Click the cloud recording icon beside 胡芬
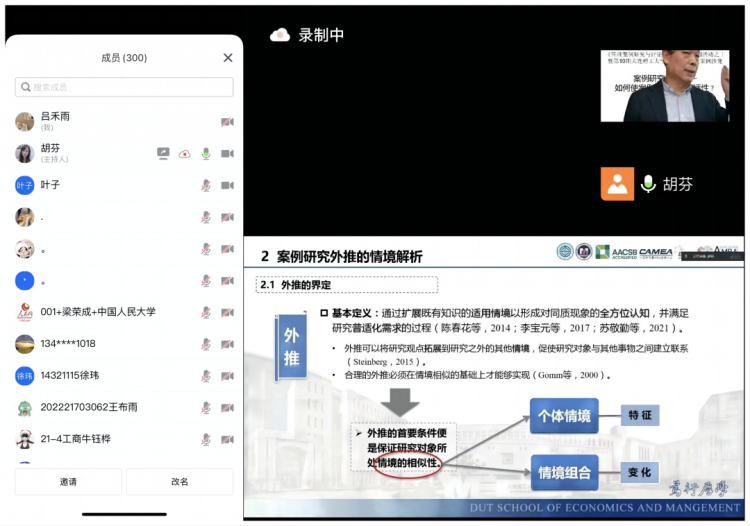 tap(185, 153)
